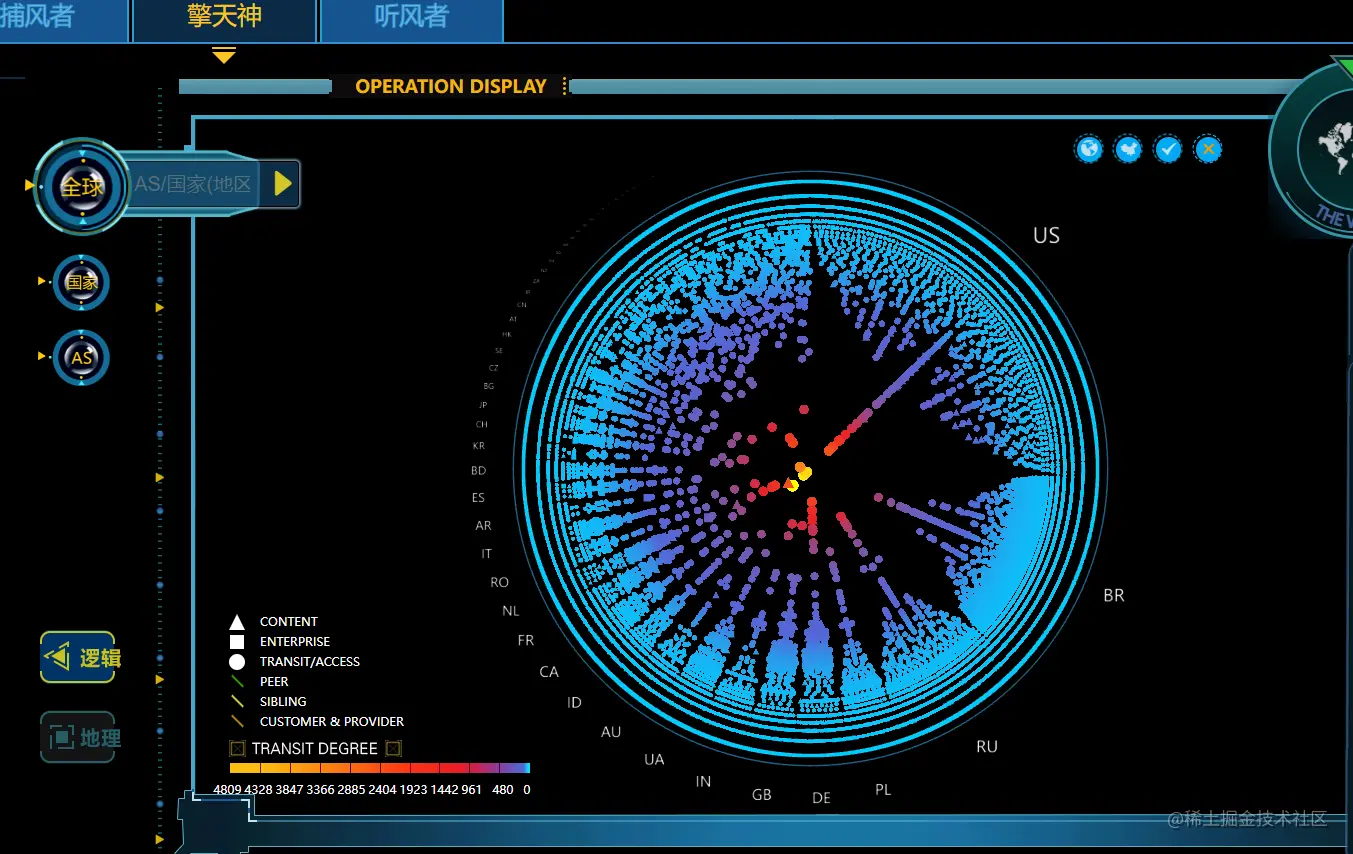Select the China map icon in the chart toolbar
The image size is (1353, 854).
tap(1128, 149)
